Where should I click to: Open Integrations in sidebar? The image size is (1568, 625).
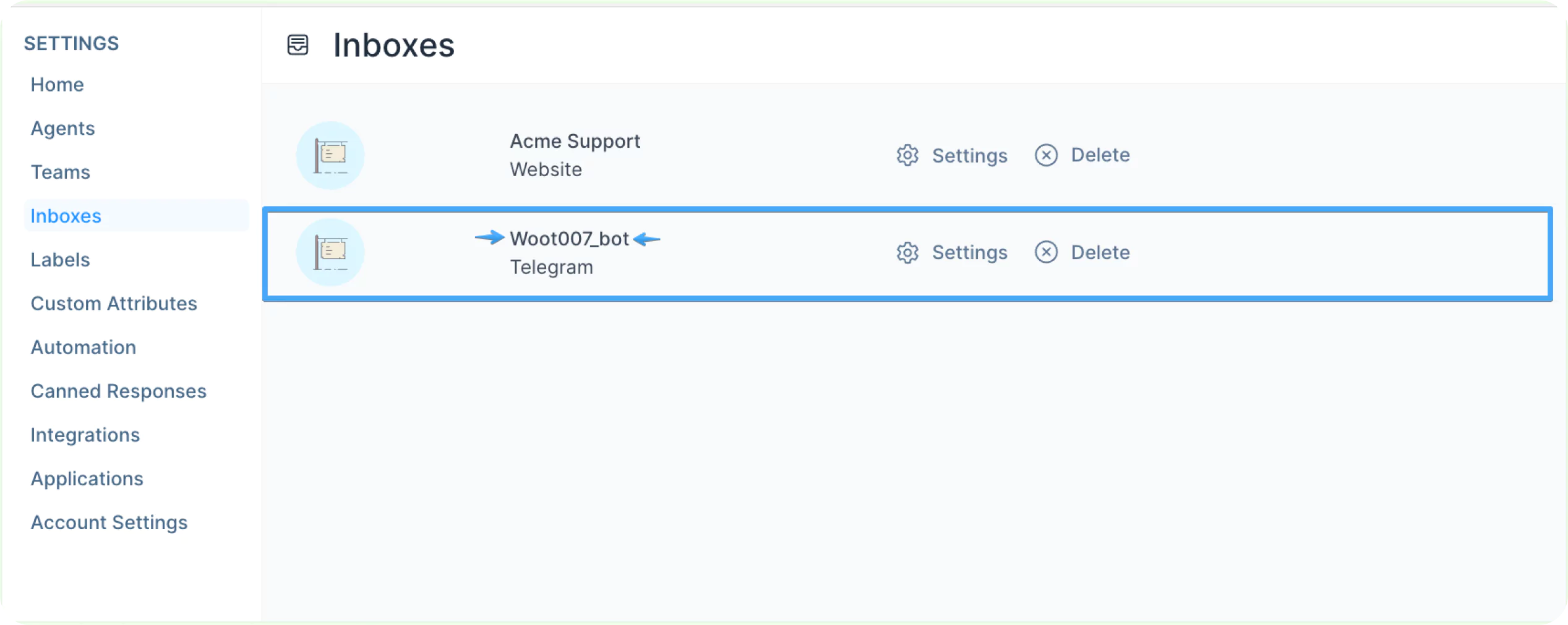(x=85, y=435)
